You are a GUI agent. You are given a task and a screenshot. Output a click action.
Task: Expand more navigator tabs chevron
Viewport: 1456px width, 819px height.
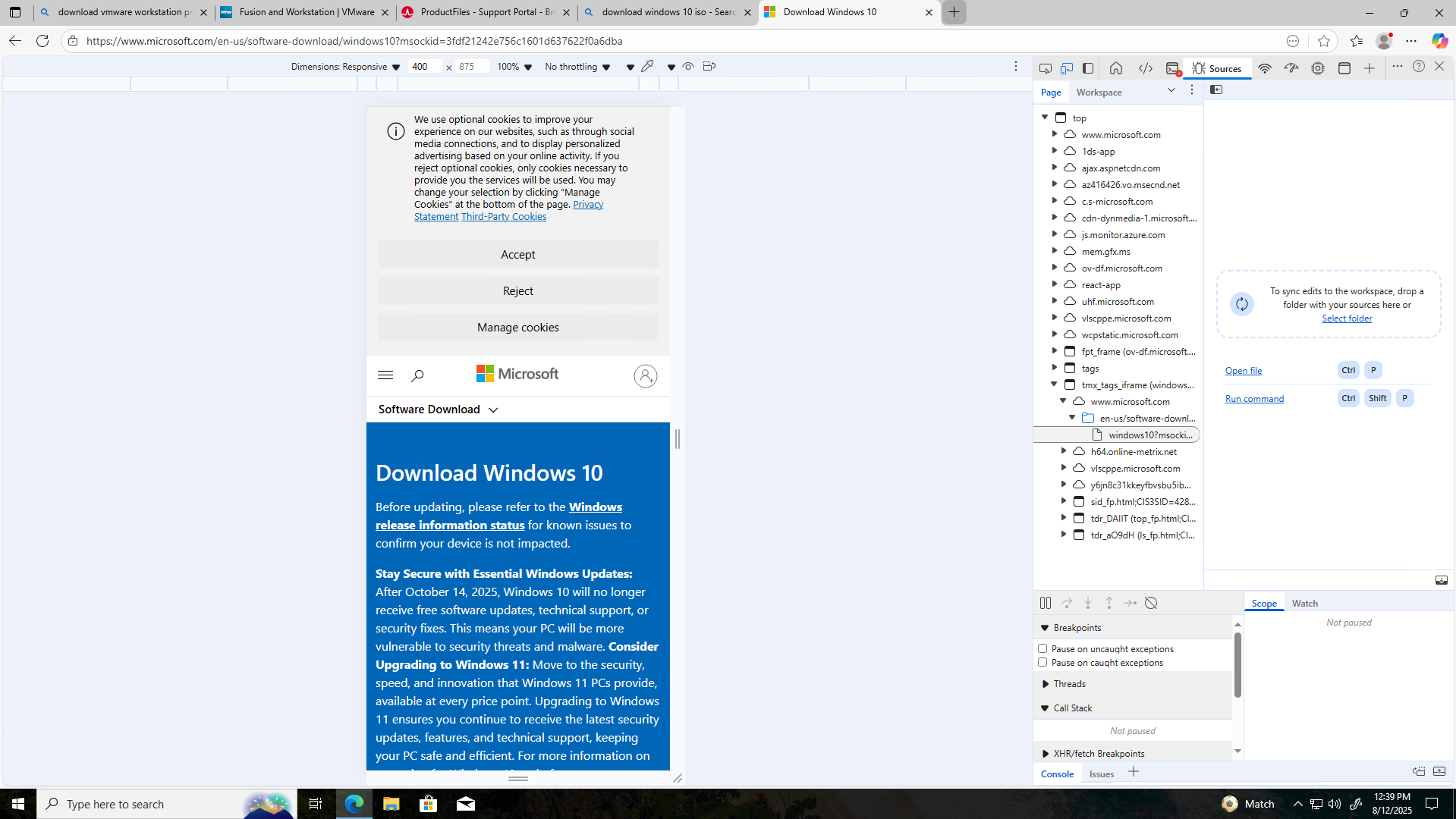point(1171,90)
